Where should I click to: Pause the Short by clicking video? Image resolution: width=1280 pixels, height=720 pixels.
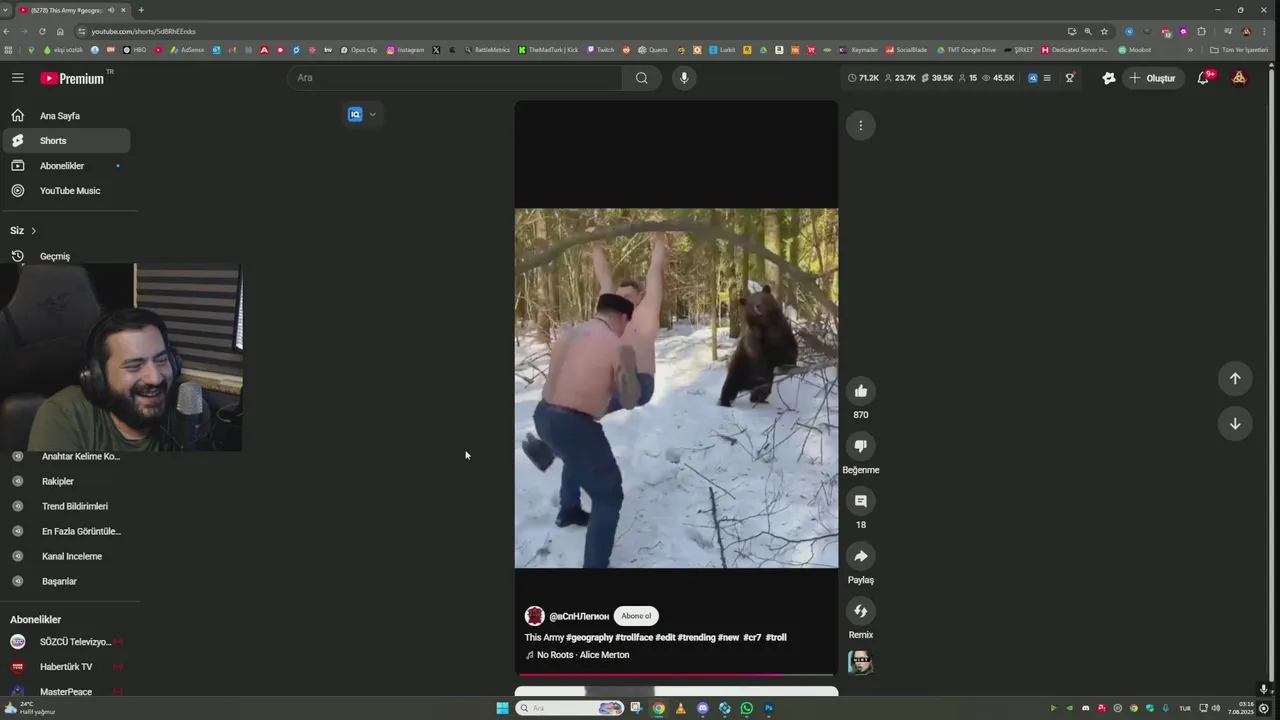(676, 388)
